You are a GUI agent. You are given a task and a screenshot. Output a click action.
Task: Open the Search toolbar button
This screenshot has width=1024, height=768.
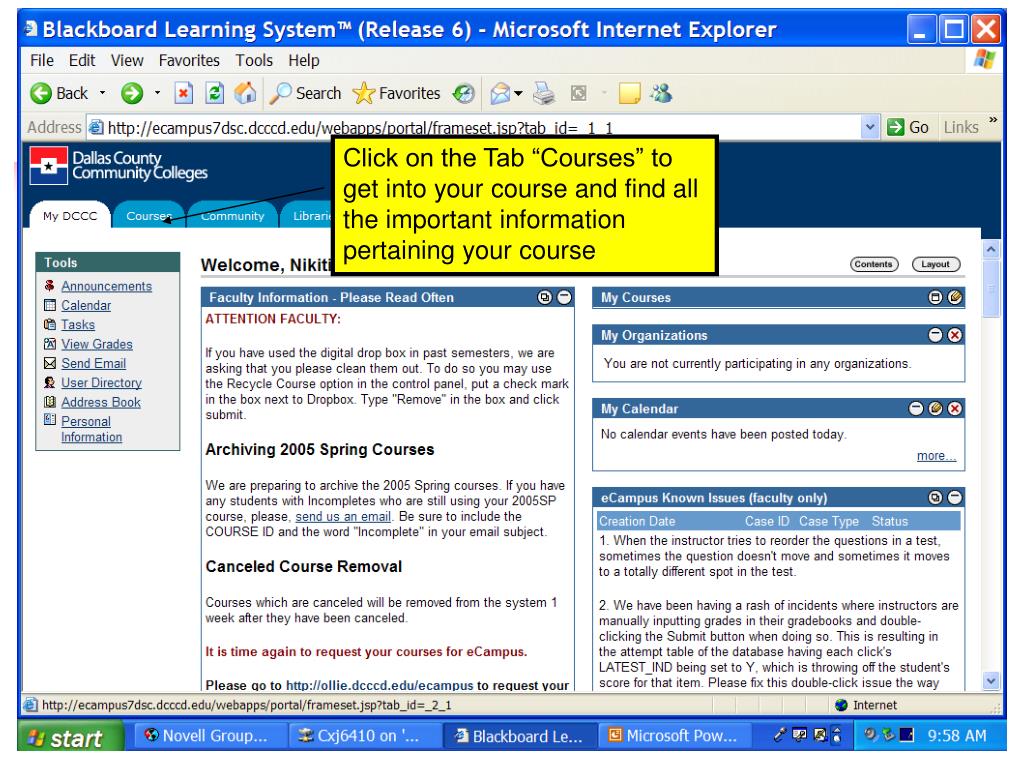(x=305, y=93)
